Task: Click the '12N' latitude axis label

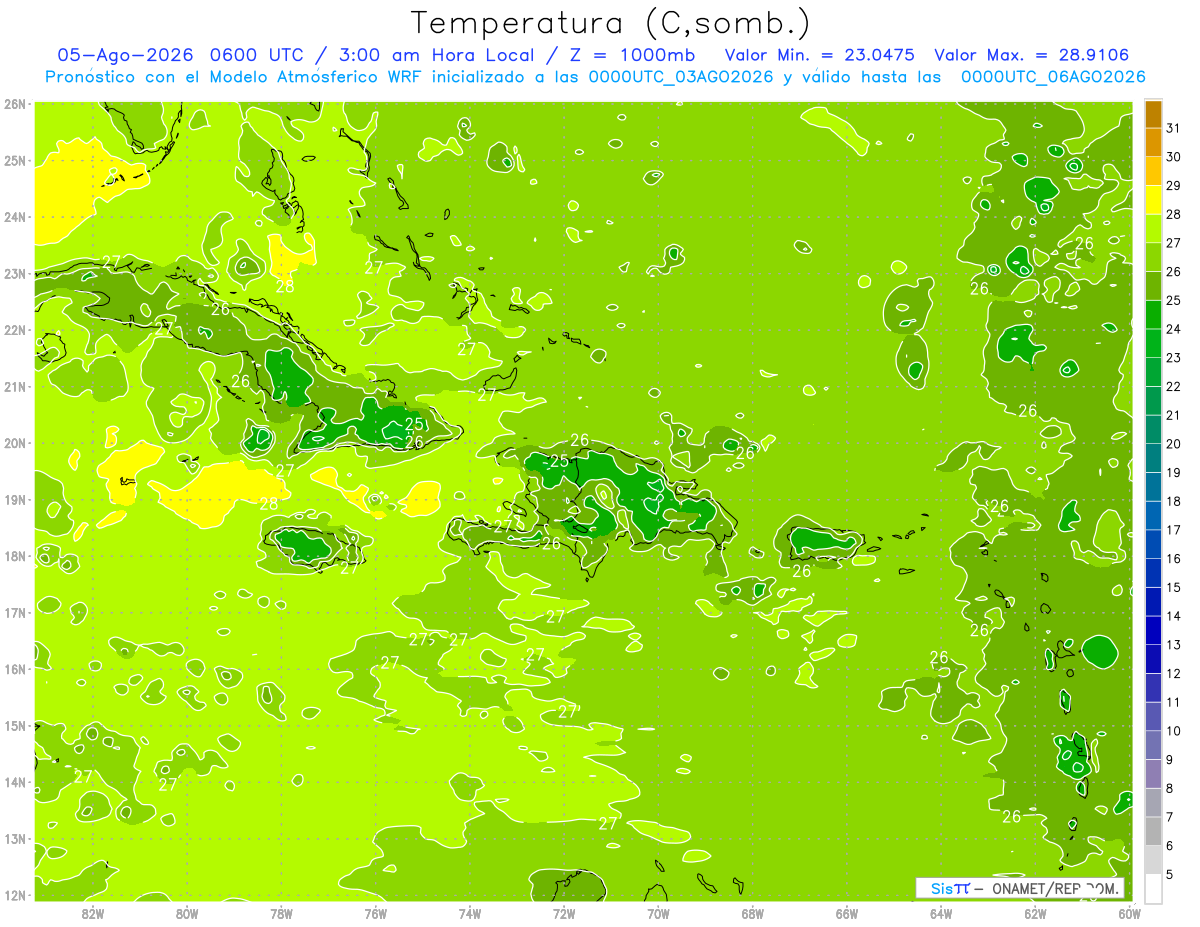Action: (14, 895)
